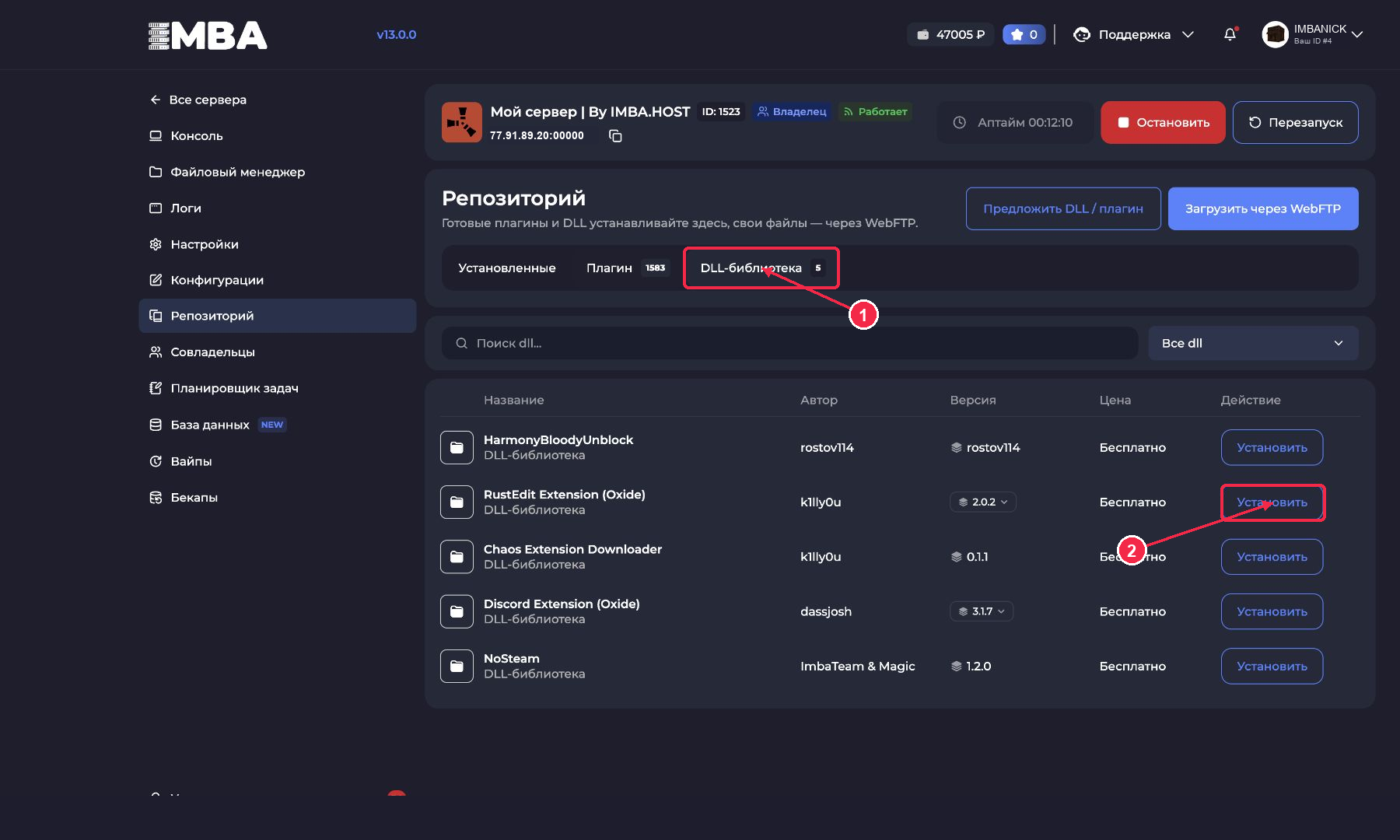Open the notifications bell
Screen dimensions: 1400x840
[1230, 34]
